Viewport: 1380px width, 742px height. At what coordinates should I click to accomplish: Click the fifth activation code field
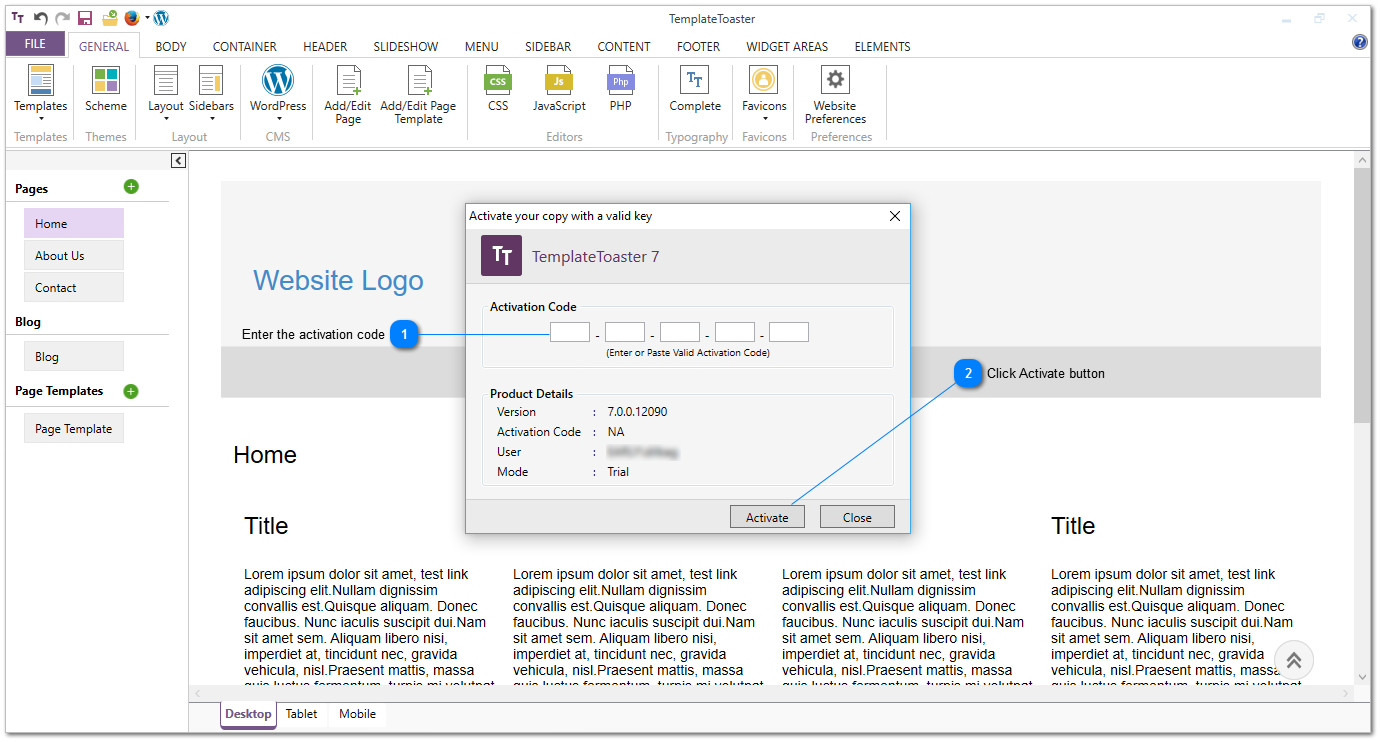tap(789, 332)
